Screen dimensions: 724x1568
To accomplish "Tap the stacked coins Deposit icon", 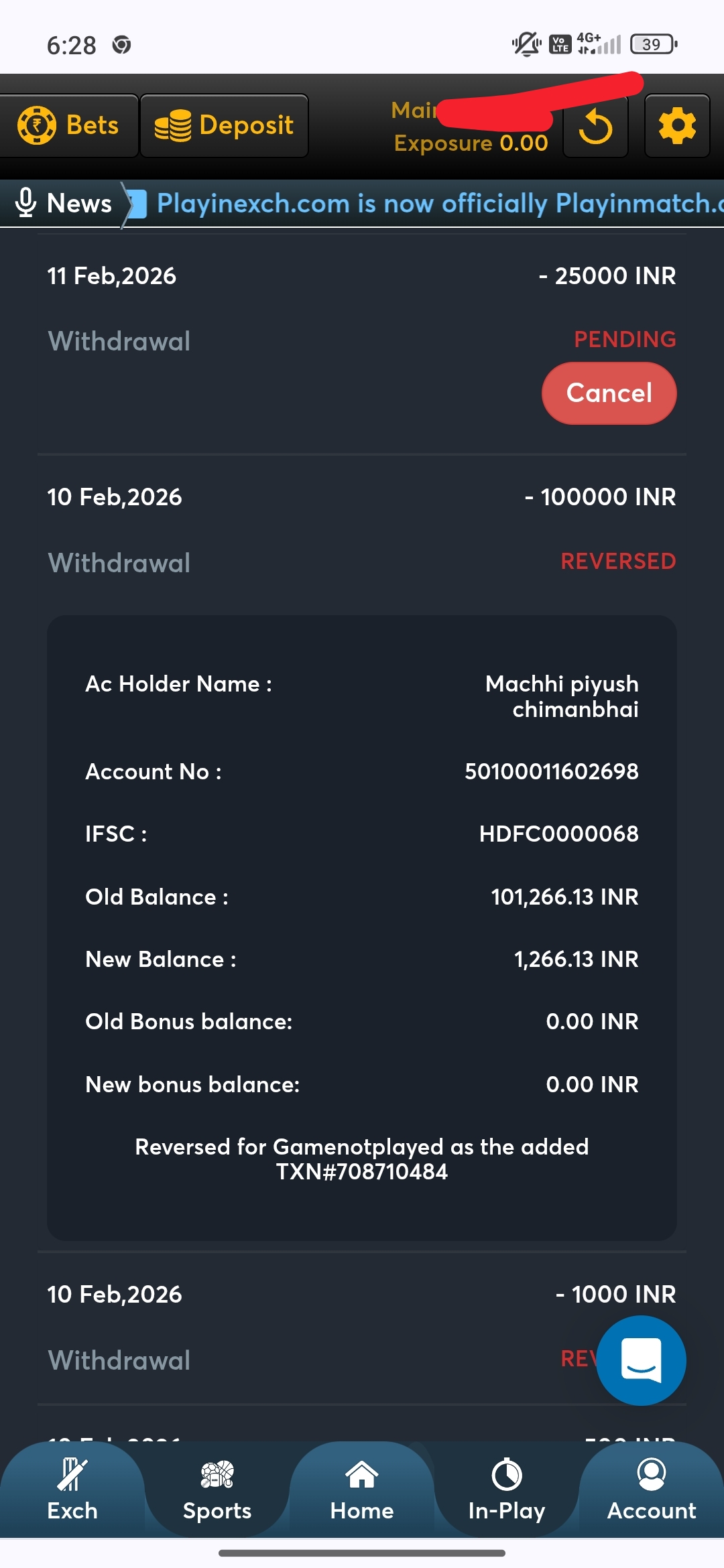I will [x=173, y=126].
